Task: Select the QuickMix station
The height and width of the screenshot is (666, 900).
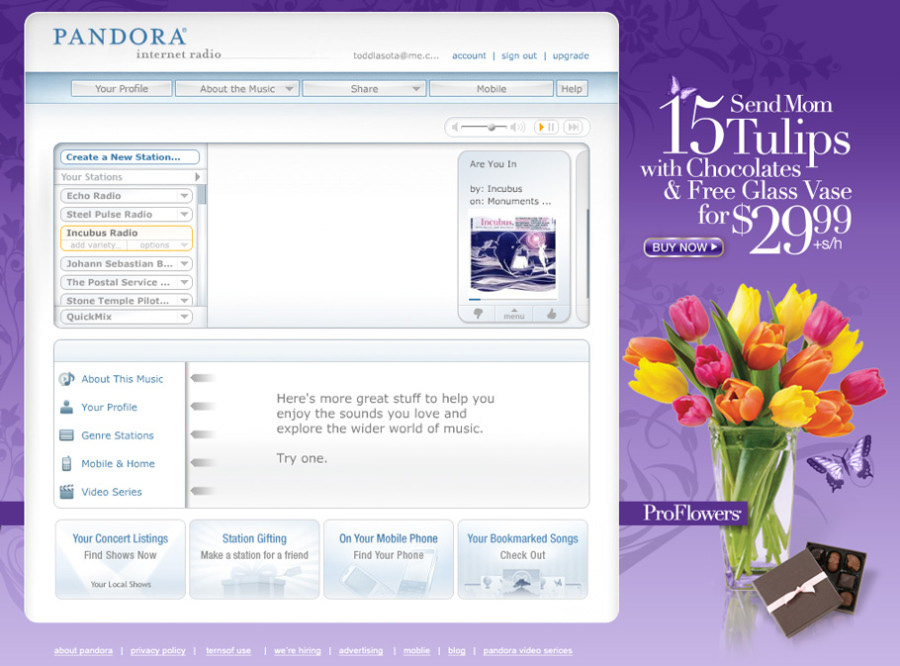Action: click(x=89, y=316)
